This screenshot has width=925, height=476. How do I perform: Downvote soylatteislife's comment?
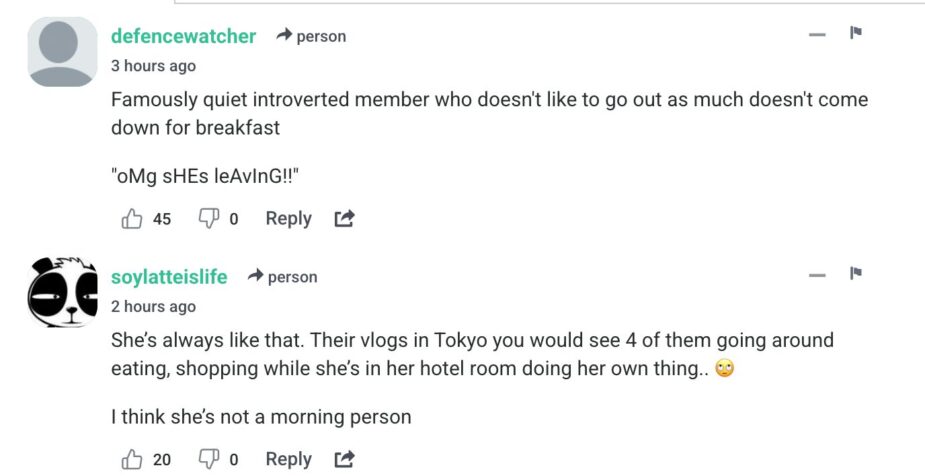(x=209, y=460)
